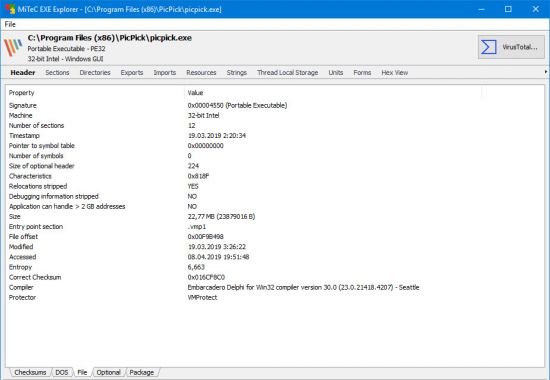
Task: Open the Imports tab
Action: point(165,73)
